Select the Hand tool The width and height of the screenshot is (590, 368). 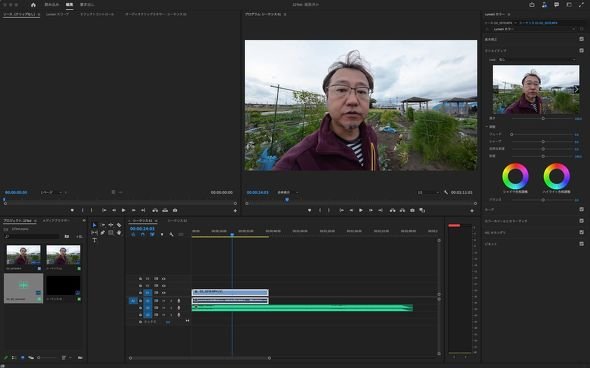click(119, 233)
